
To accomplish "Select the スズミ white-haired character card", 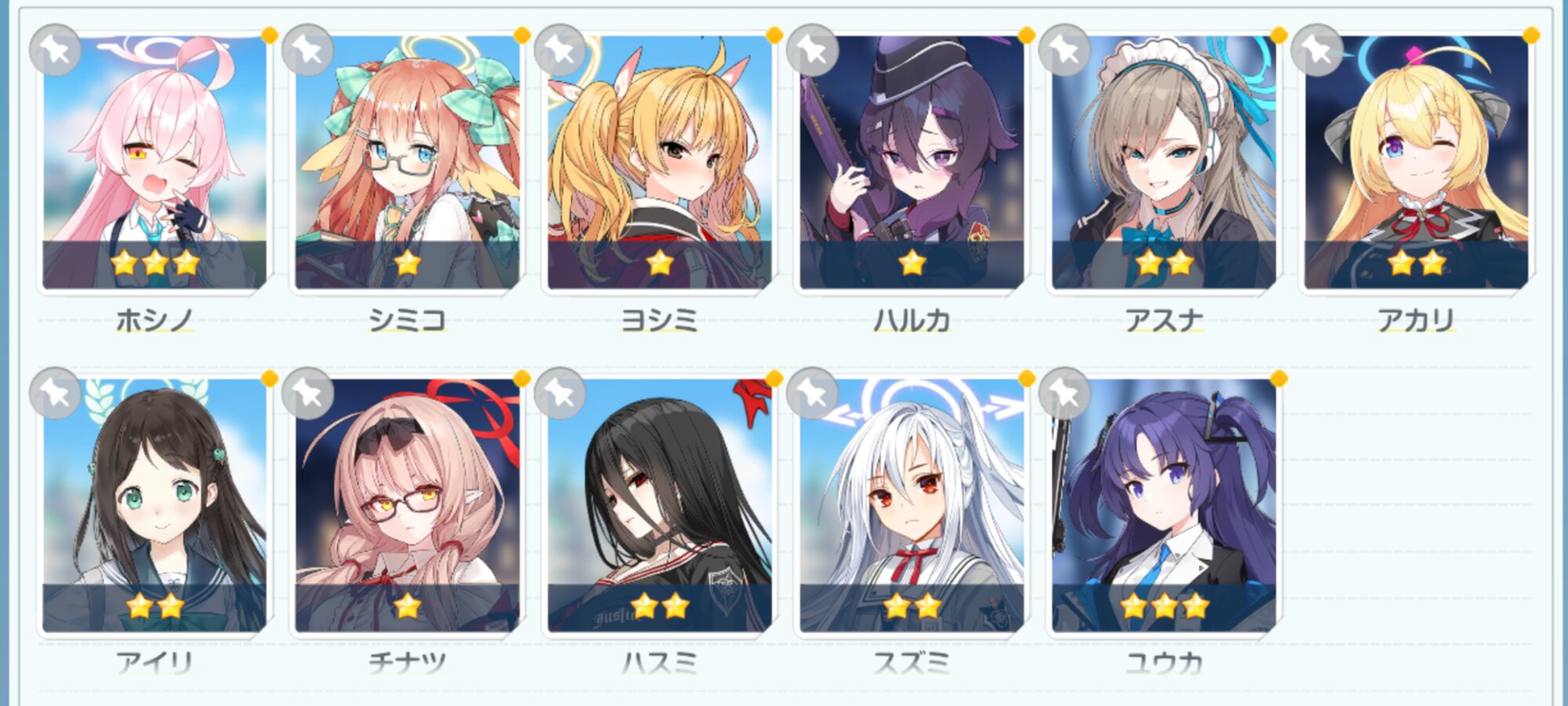I will pyautogui.click(x=912, y=505).
